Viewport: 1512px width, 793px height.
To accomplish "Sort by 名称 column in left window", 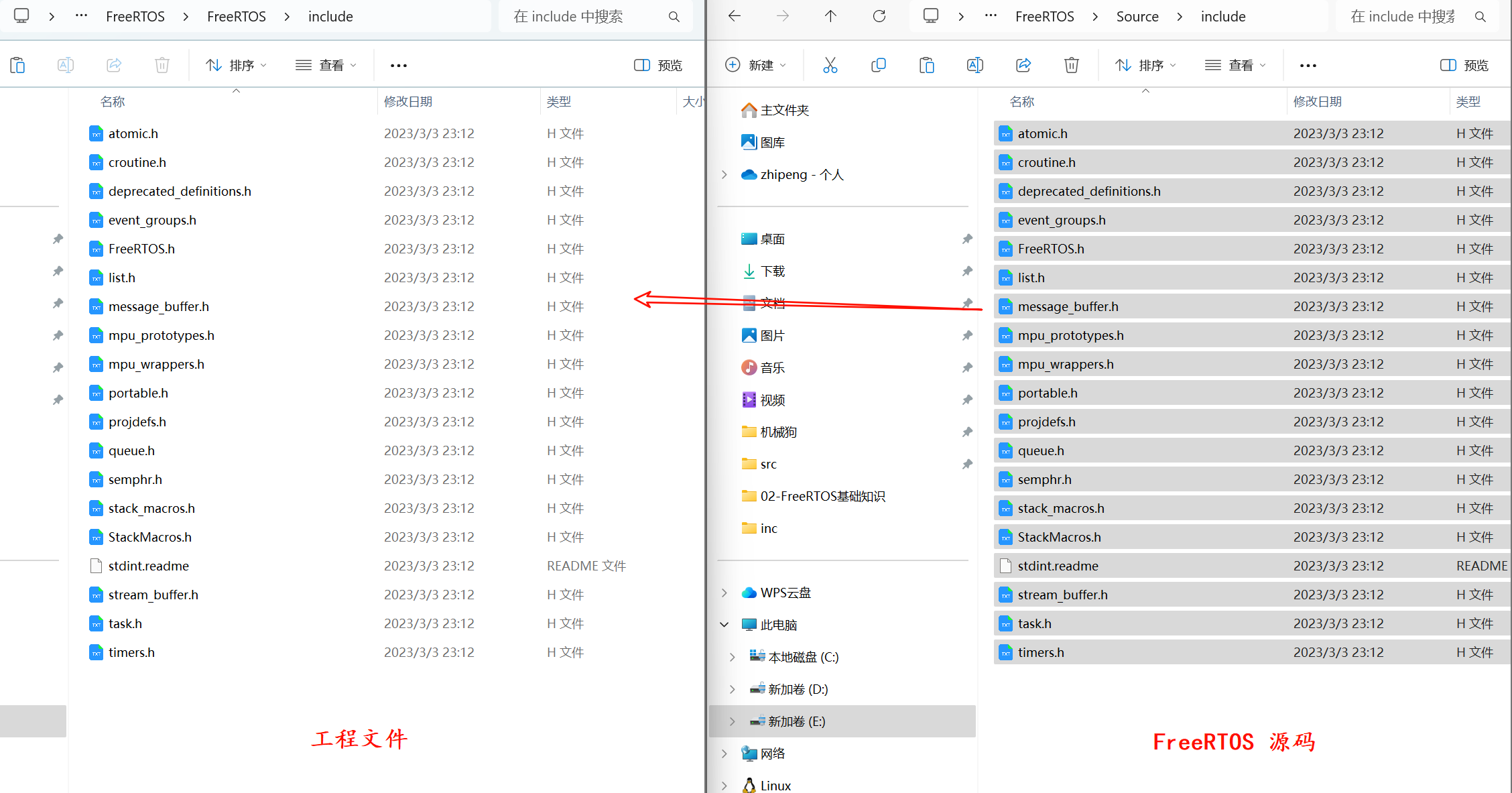I will pyautogui.click(x=113, y=102).
